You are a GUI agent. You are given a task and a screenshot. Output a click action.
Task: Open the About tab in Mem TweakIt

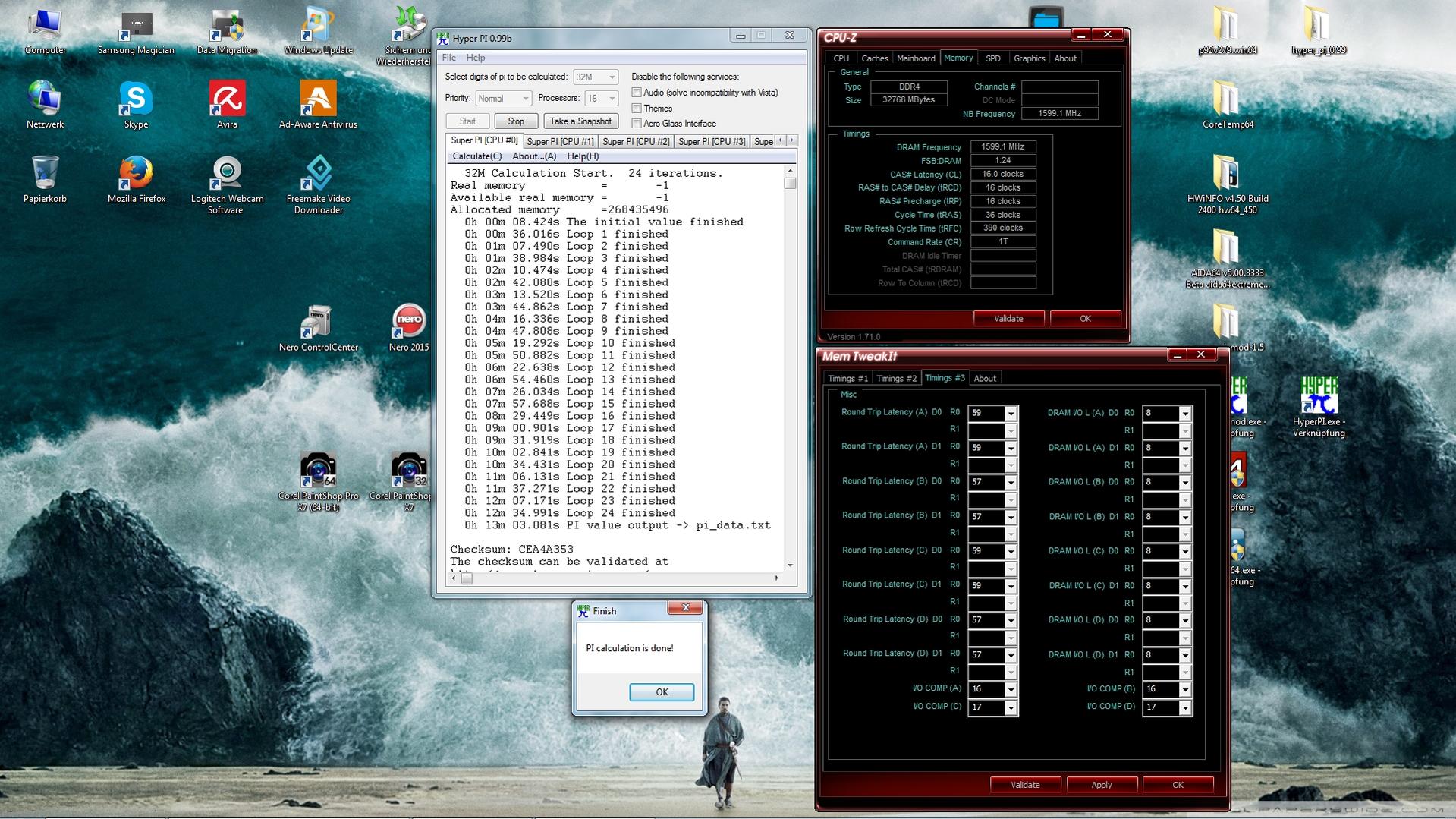pyautogui.click(x=985, y=379)
